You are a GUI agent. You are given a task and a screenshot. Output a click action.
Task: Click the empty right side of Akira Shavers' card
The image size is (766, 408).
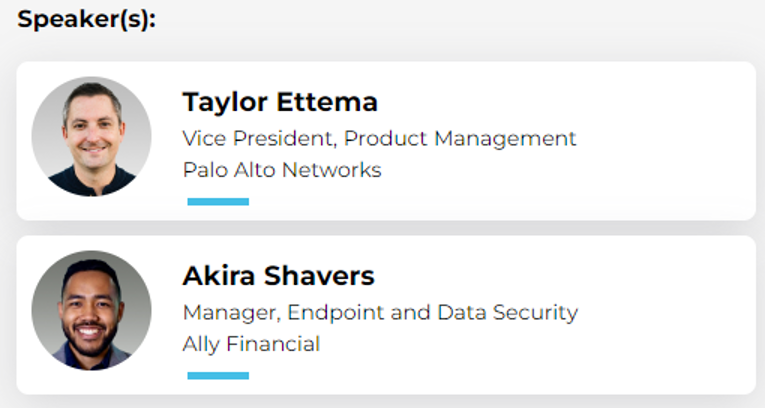(664, 315)
